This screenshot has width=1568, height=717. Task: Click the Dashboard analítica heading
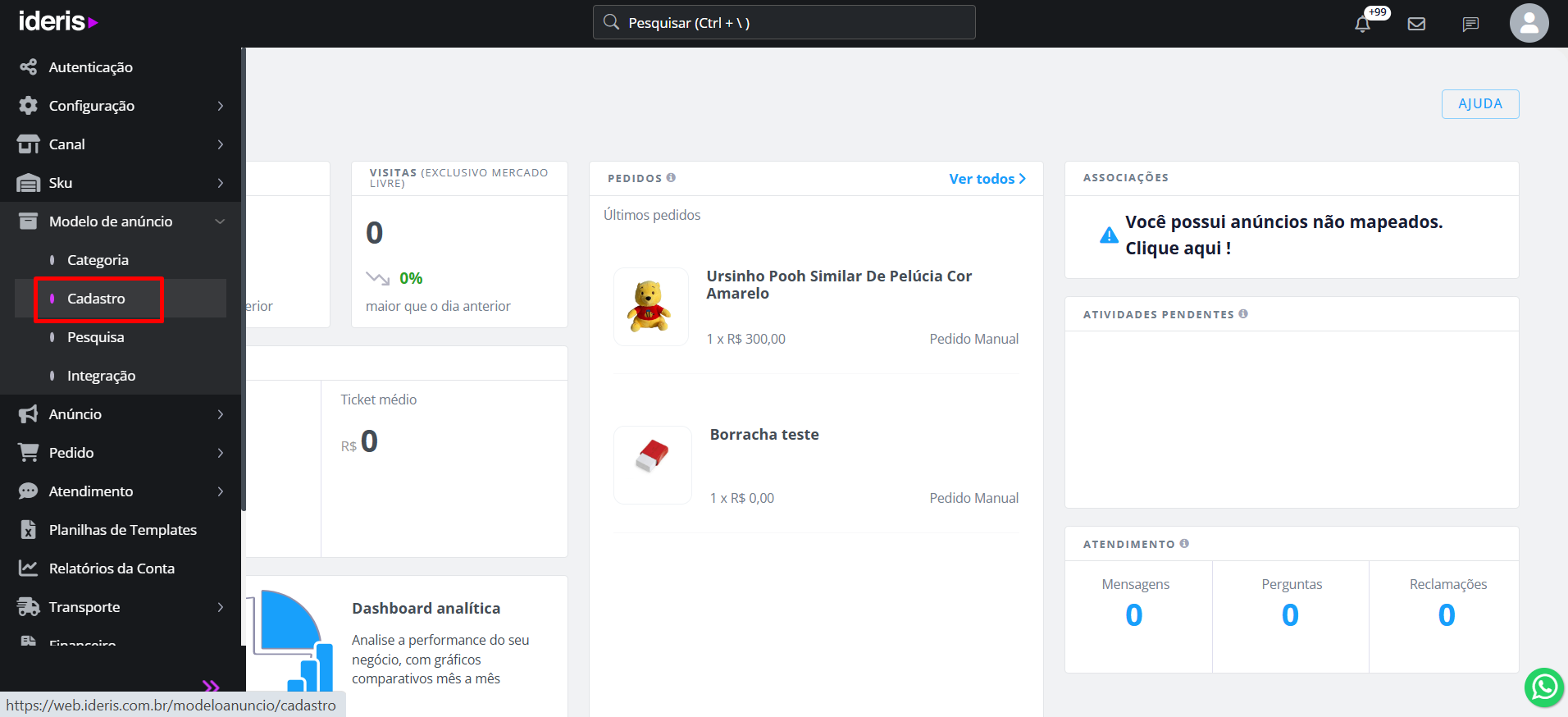[x=426, y=608]
